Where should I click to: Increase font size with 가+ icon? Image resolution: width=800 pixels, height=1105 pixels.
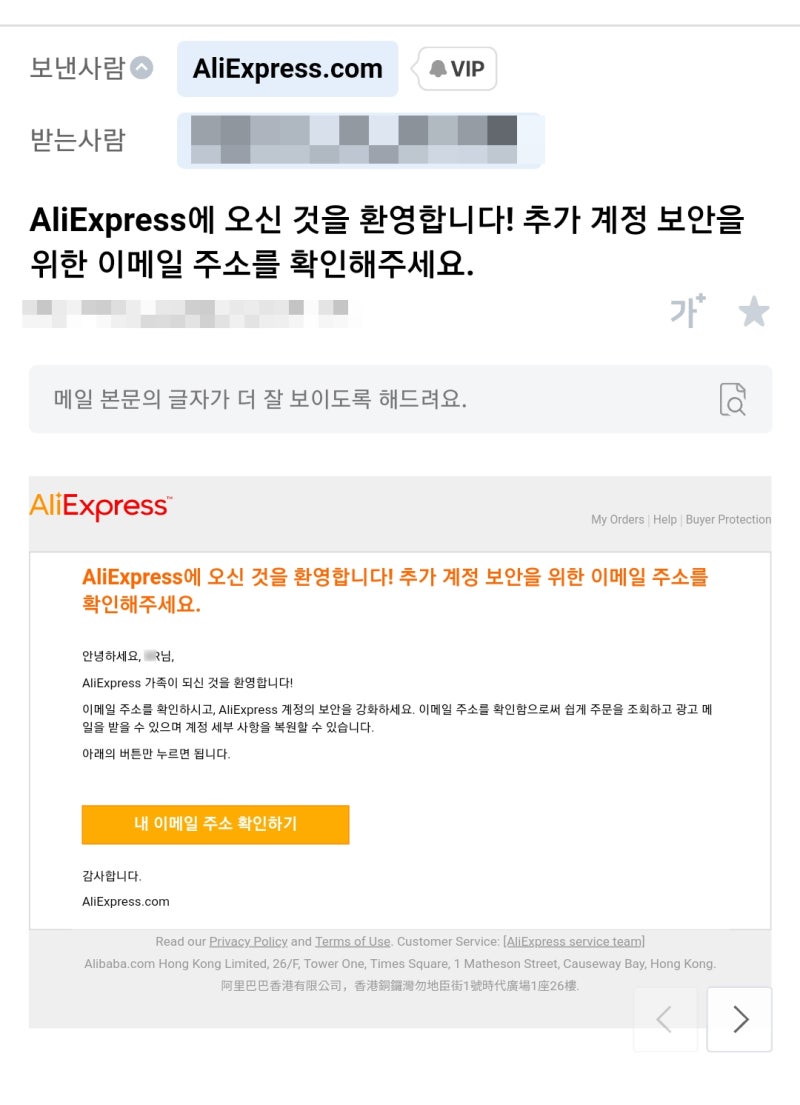[687, 311]
